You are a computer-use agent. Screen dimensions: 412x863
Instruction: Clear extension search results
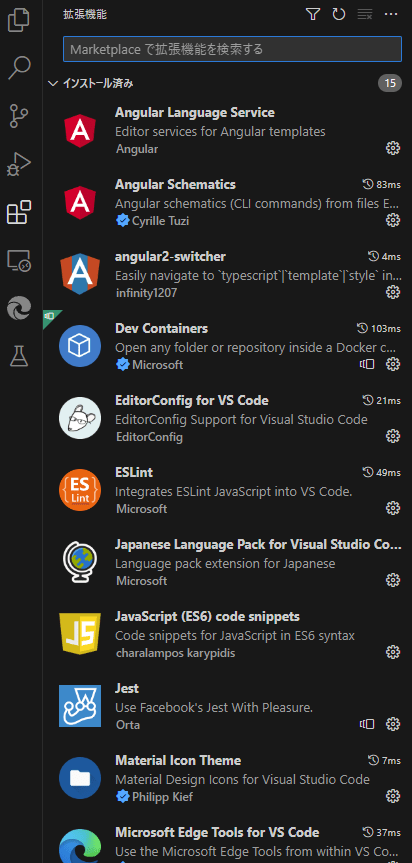pos(365,15)
